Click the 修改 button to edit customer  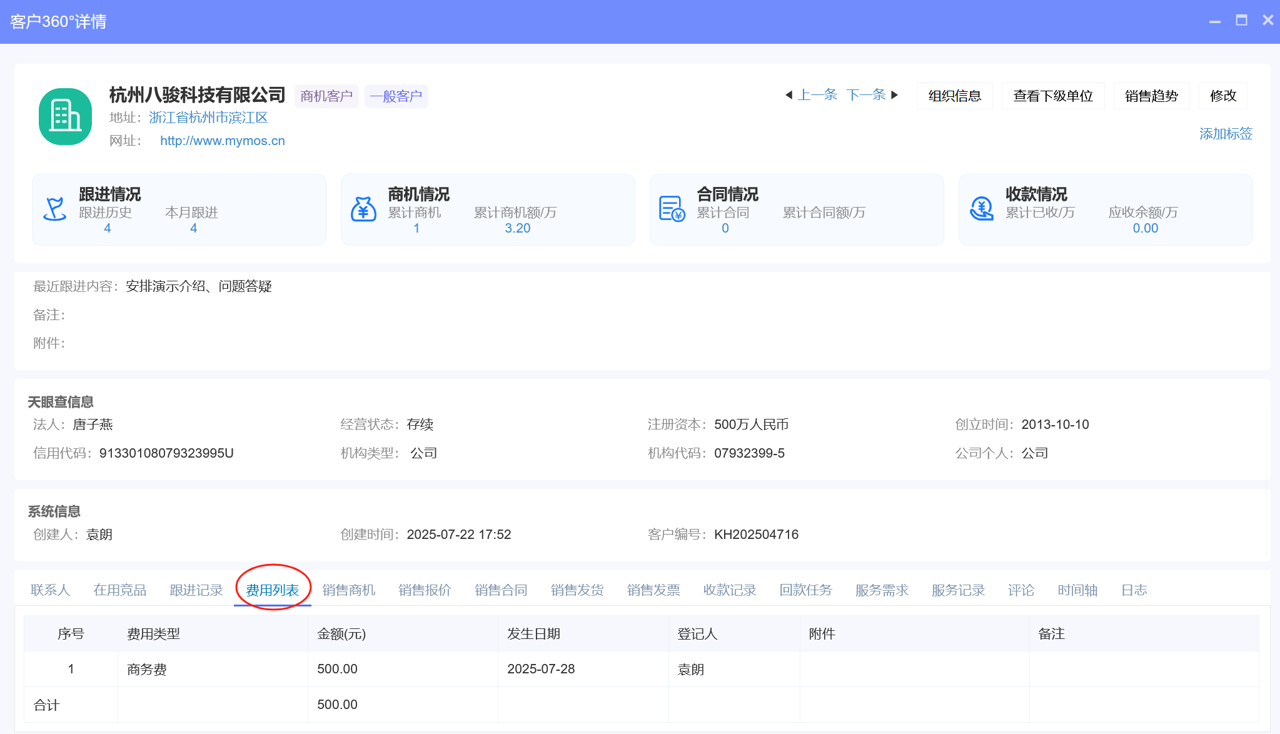tap(1223, 96)
